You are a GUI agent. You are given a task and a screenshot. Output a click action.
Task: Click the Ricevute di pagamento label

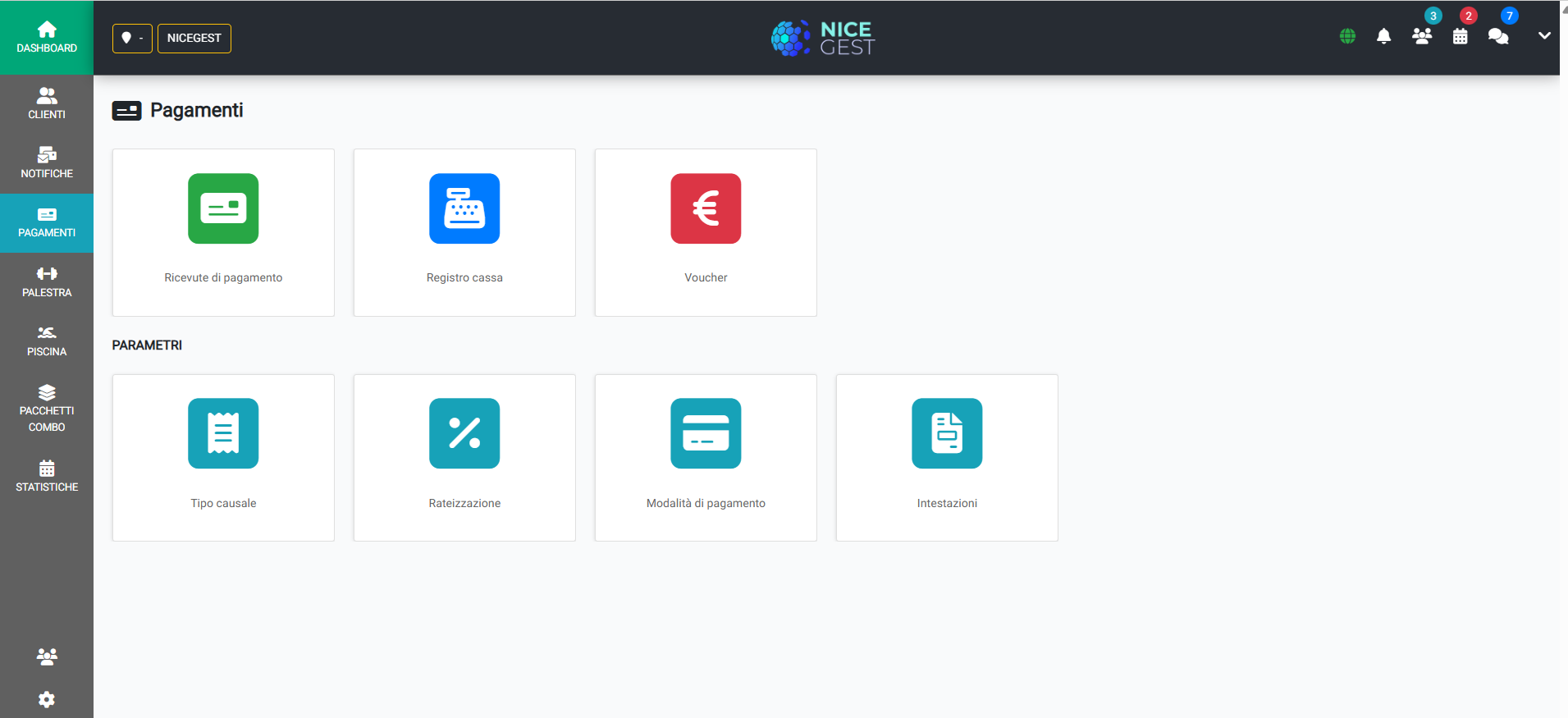[x=223, y=277]
